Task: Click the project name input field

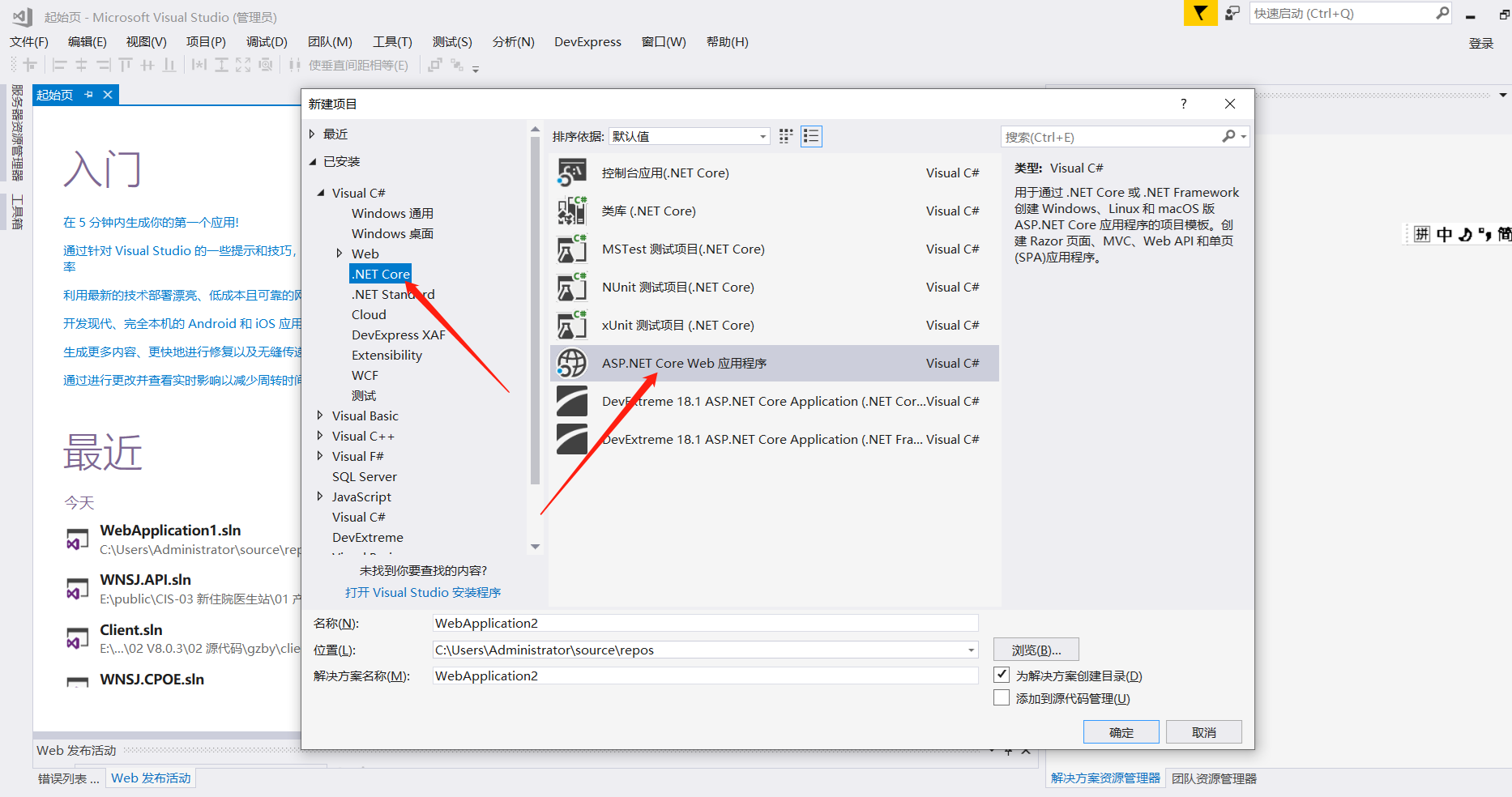Action: pos(705,623)
